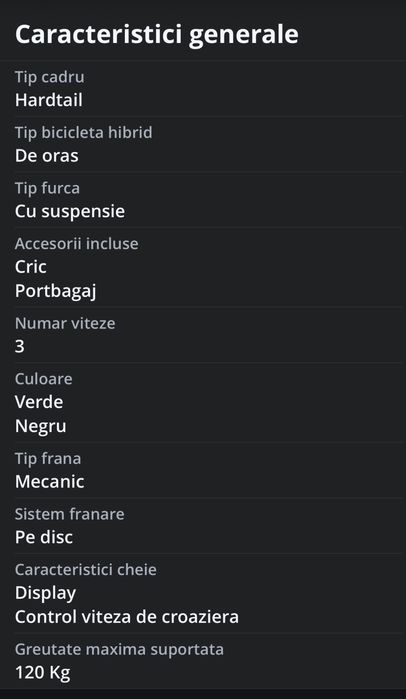The height and width of the screenshot is (699, 406).
Task: Click the Cric accessory entry
Action: tap(31, 267)
